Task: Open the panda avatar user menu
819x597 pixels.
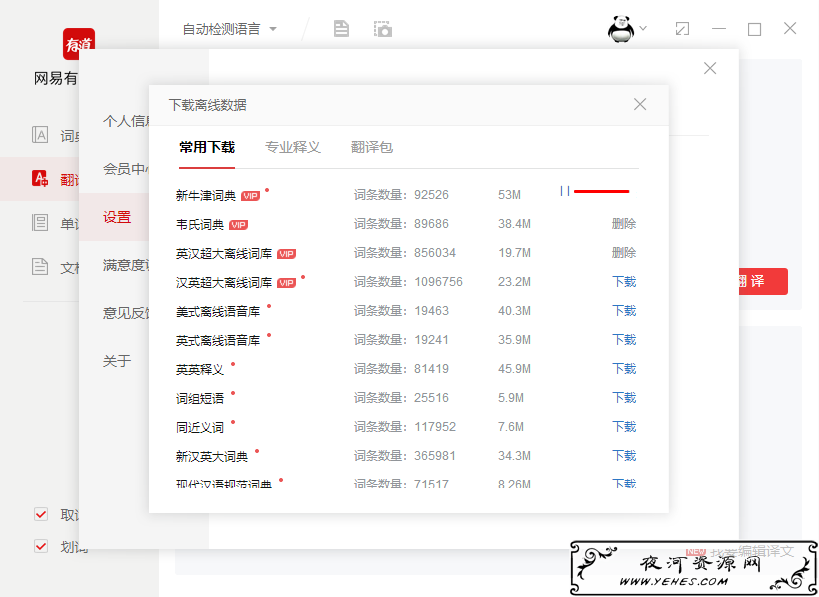Action: [621, 29]
